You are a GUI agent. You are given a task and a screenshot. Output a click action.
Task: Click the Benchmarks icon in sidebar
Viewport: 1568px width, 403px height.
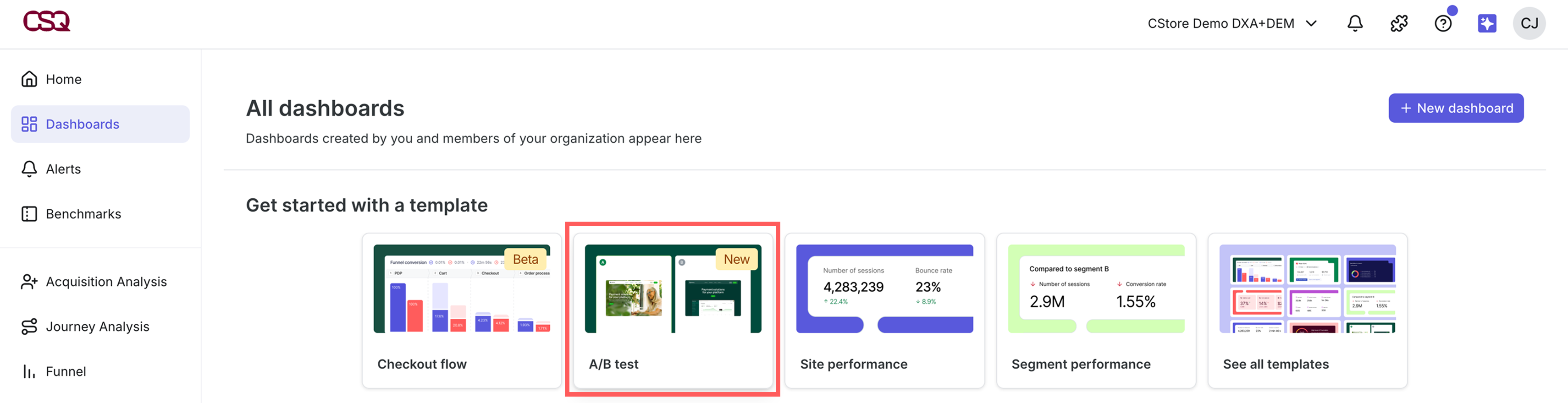[29, 214]
